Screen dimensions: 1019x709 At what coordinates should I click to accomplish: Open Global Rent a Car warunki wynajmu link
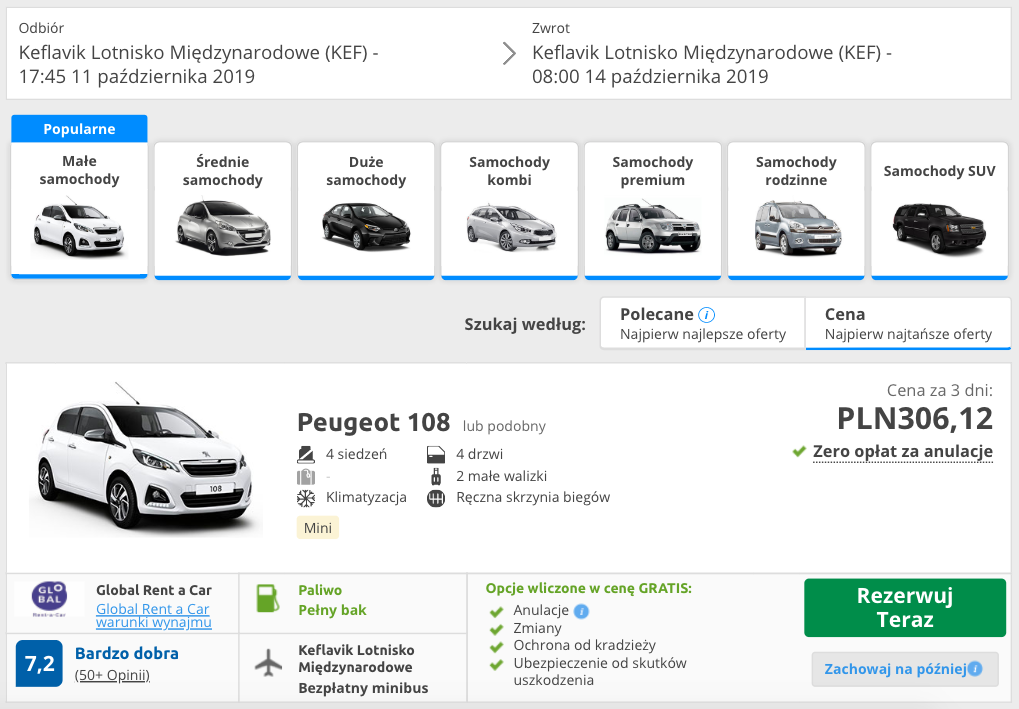click(x=154, y=615)
